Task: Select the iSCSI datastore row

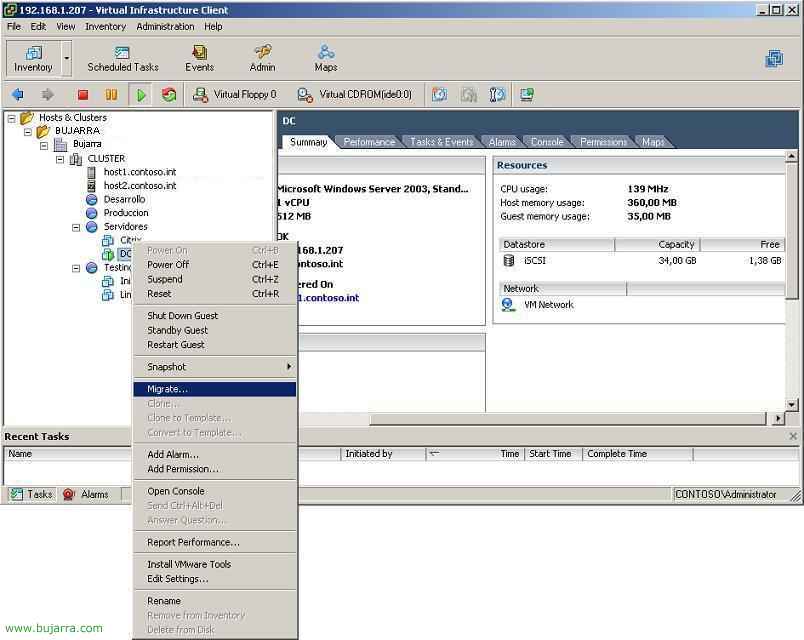Action: (641, 261)
